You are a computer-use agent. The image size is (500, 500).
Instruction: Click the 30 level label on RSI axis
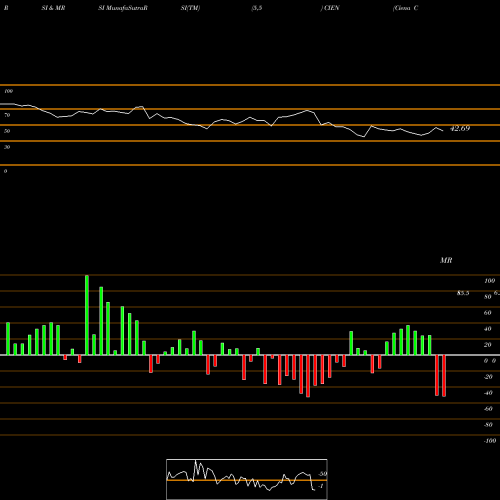pos(7,147)
